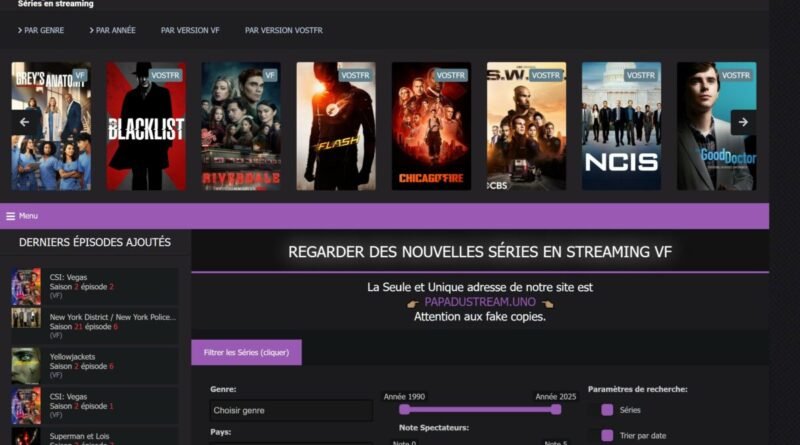This screenshot has width=800, height=445.
Task: Open the NCIS series poster
Action: 621,126
